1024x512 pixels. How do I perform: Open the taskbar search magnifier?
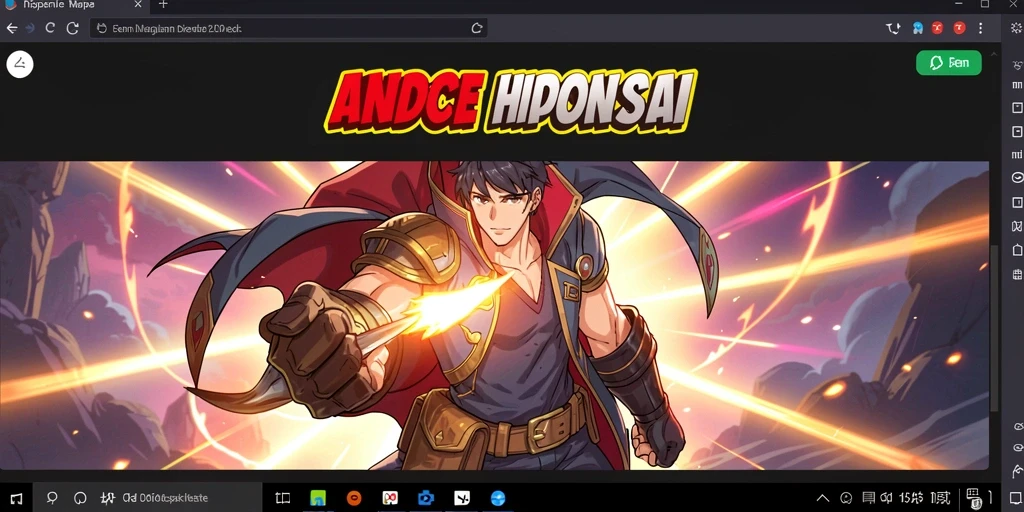point(52,498)
